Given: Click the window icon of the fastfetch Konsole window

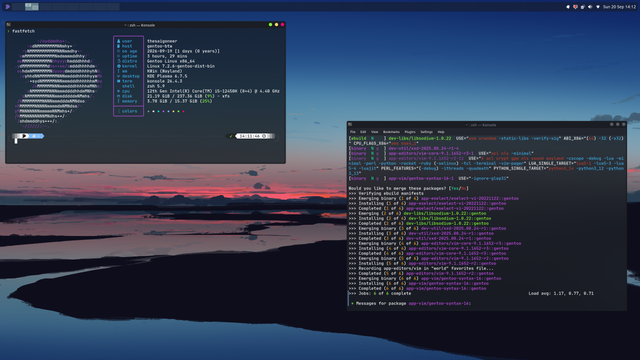Looking at the screenshot, I should (x=9, y=25).
